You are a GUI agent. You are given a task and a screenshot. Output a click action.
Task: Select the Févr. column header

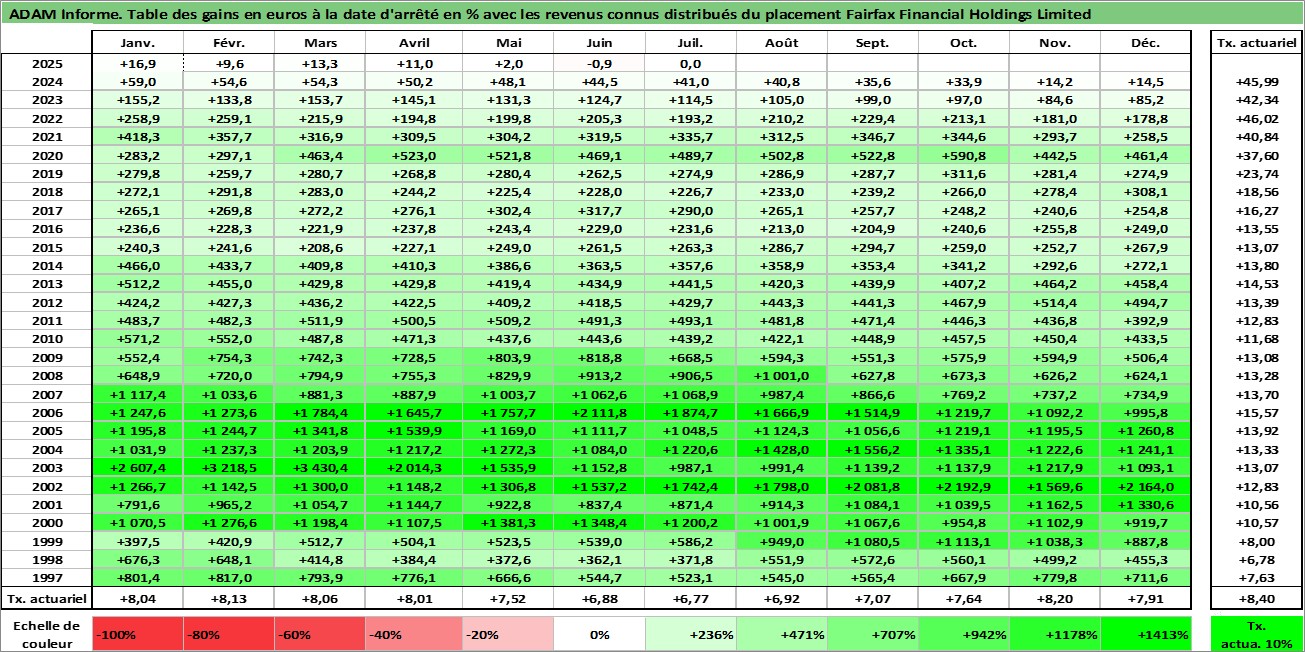pos(229,43)
